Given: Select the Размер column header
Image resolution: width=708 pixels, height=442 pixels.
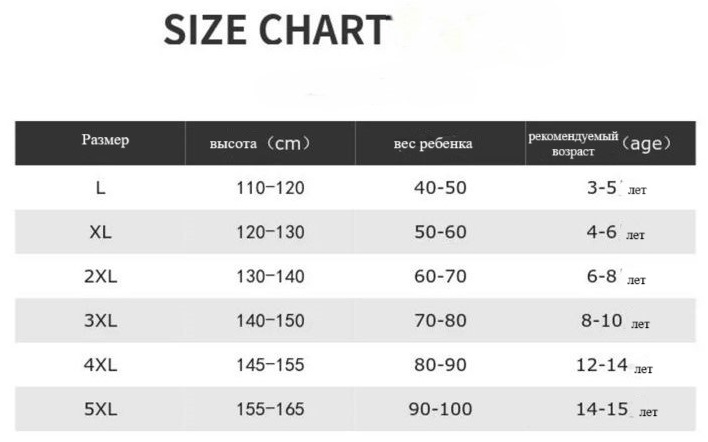Looking at the screenshot, I should (x=105, y=140).
